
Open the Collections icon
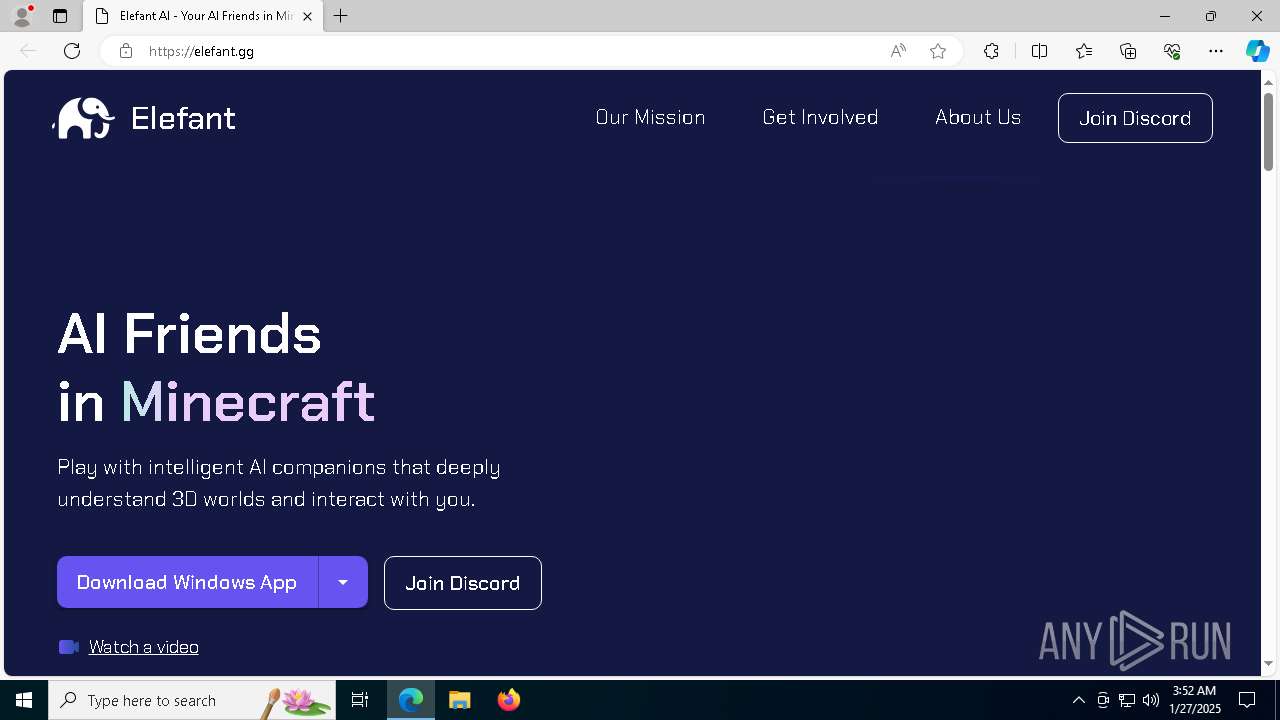[1128, 51]
